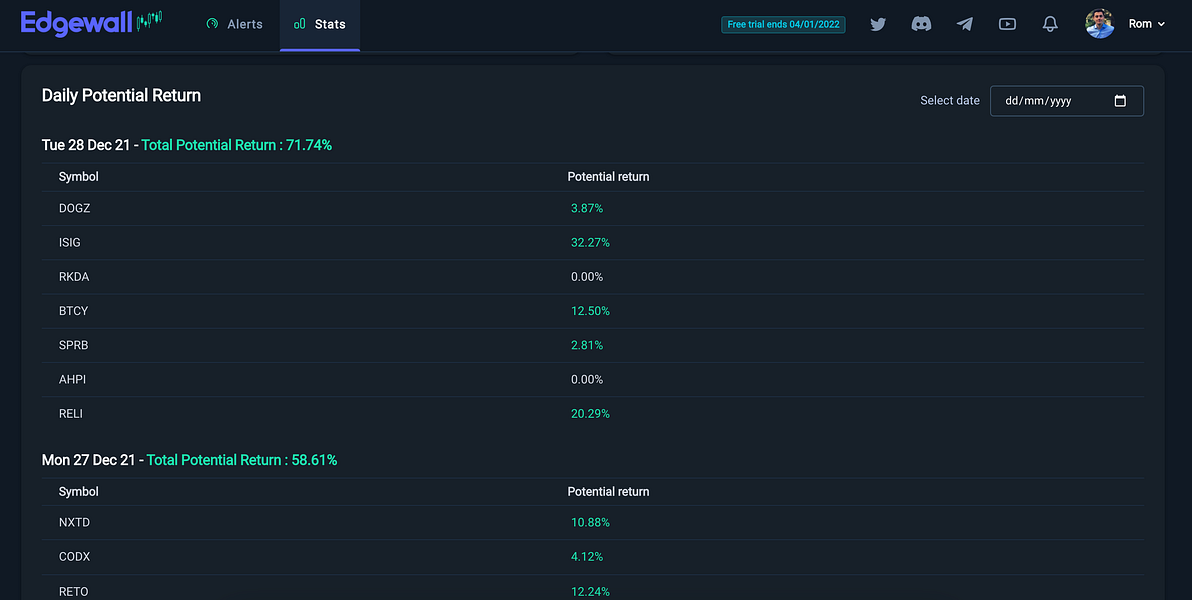The image size is (1192, 600).
Task: Open the Twitter icon link
Action: pyautogui.click(x=878, y=24)
